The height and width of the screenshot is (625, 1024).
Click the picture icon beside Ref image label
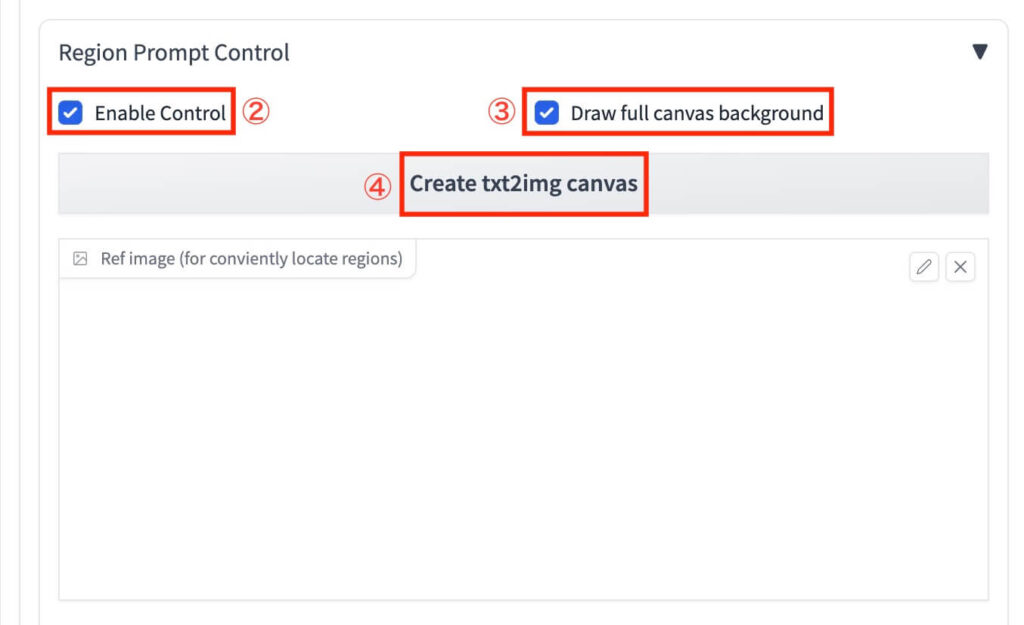click(x=80, y=259)
